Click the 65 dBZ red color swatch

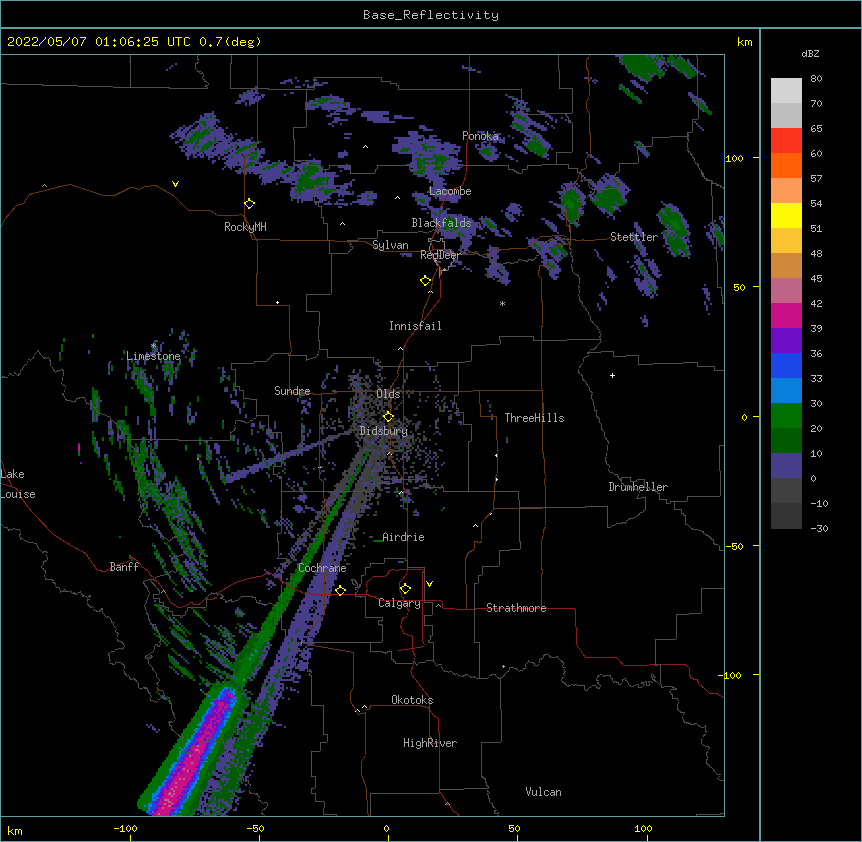tap(786, 141)
